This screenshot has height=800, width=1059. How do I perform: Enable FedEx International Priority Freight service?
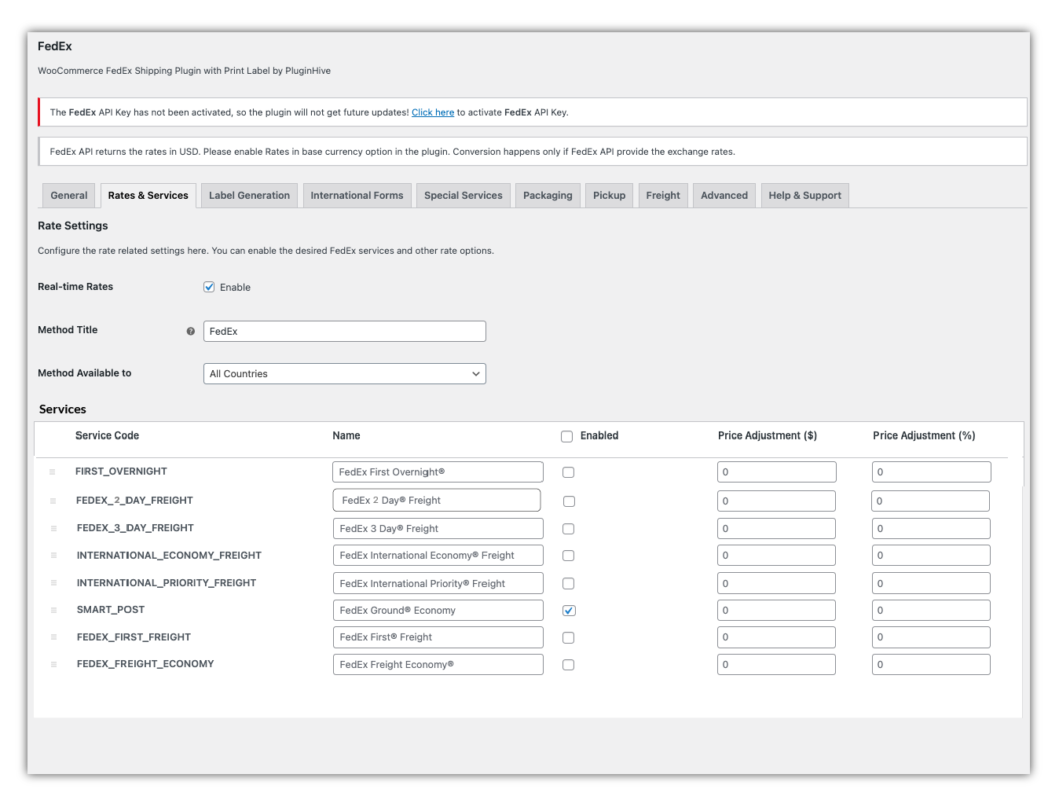click(x=569, y=583)
